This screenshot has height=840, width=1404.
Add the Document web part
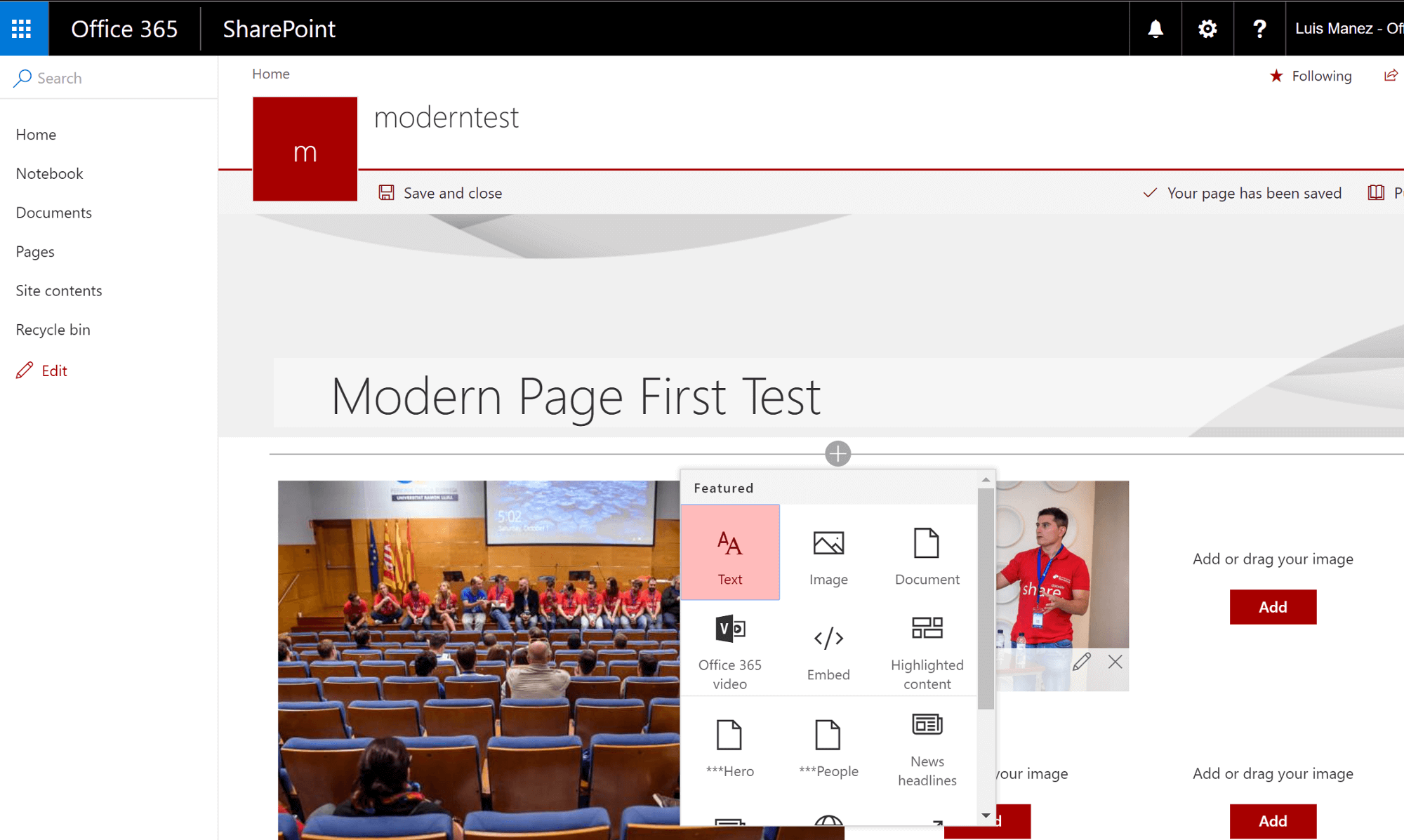point(927,554)
